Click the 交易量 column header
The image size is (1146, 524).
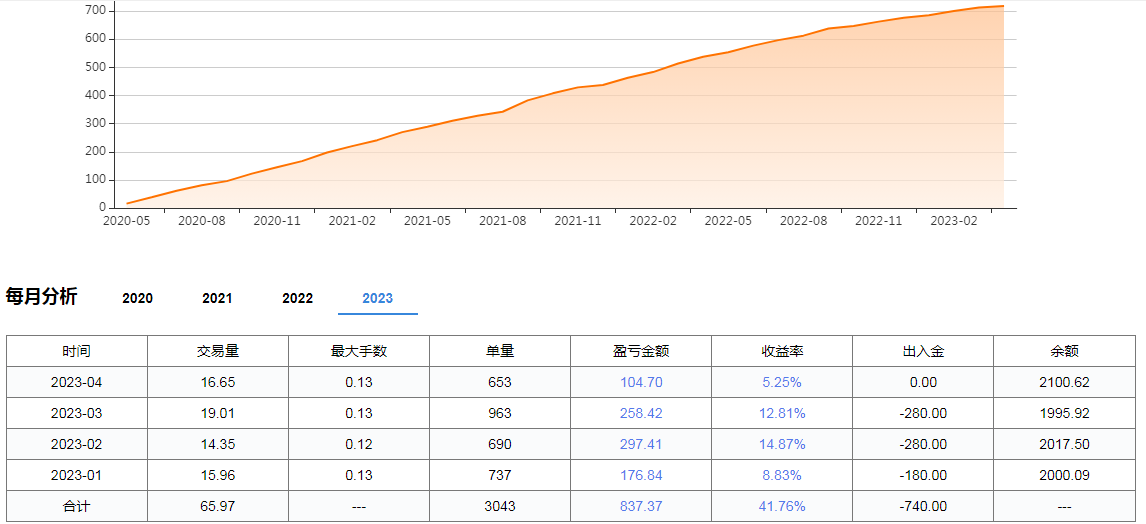(218, 352)
